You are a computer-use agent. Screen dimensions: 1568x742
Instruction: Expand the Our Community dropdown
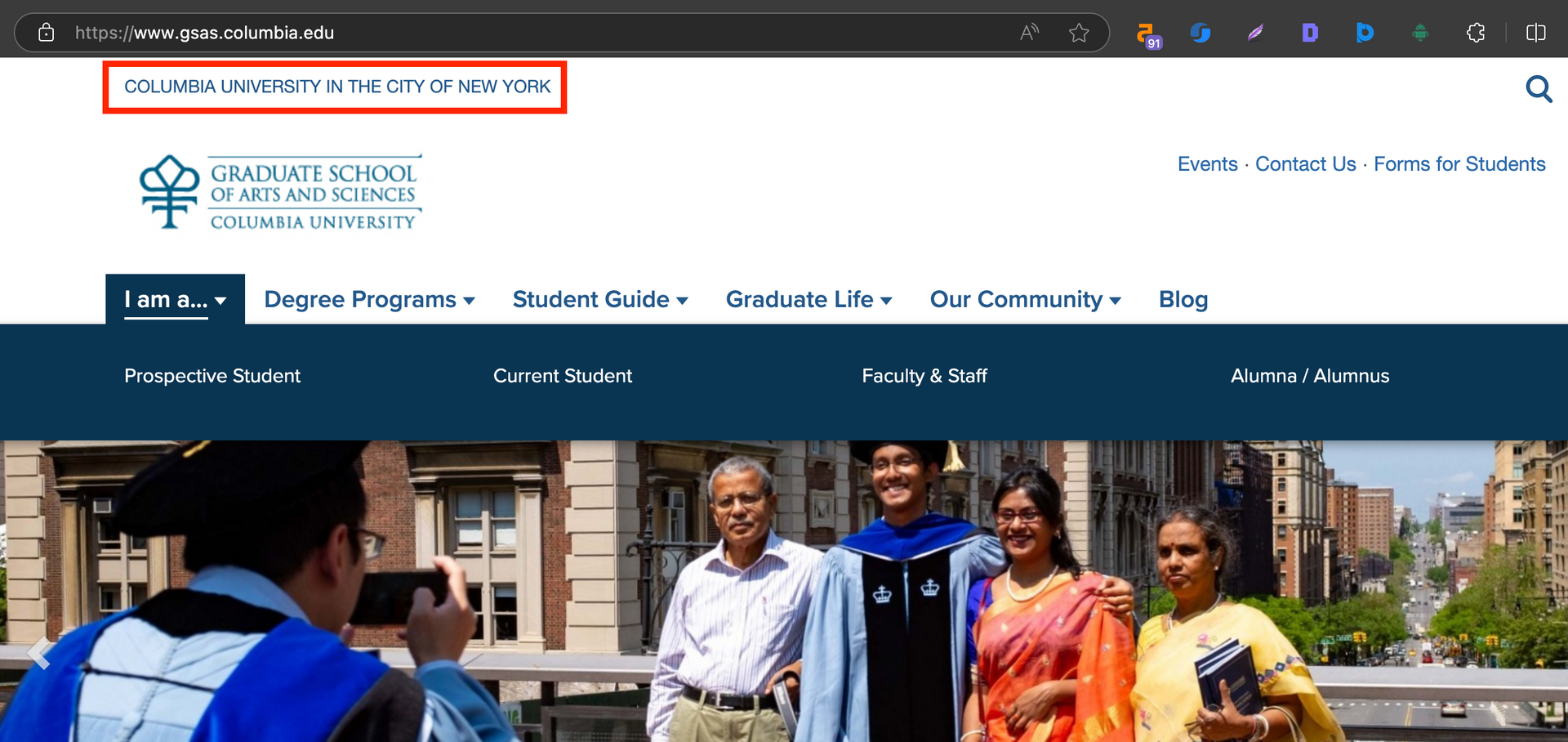click(1025, 300)
